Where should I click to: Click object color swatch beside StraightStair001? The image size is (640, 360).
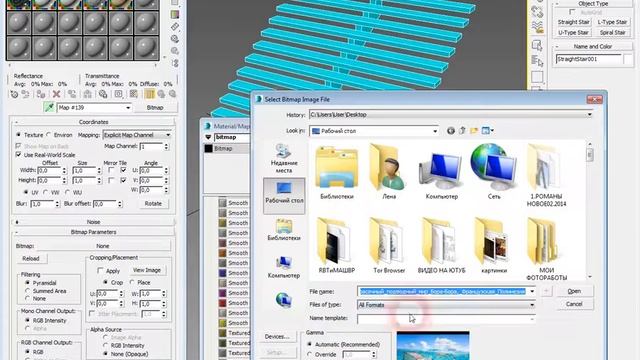coord(628,59)
